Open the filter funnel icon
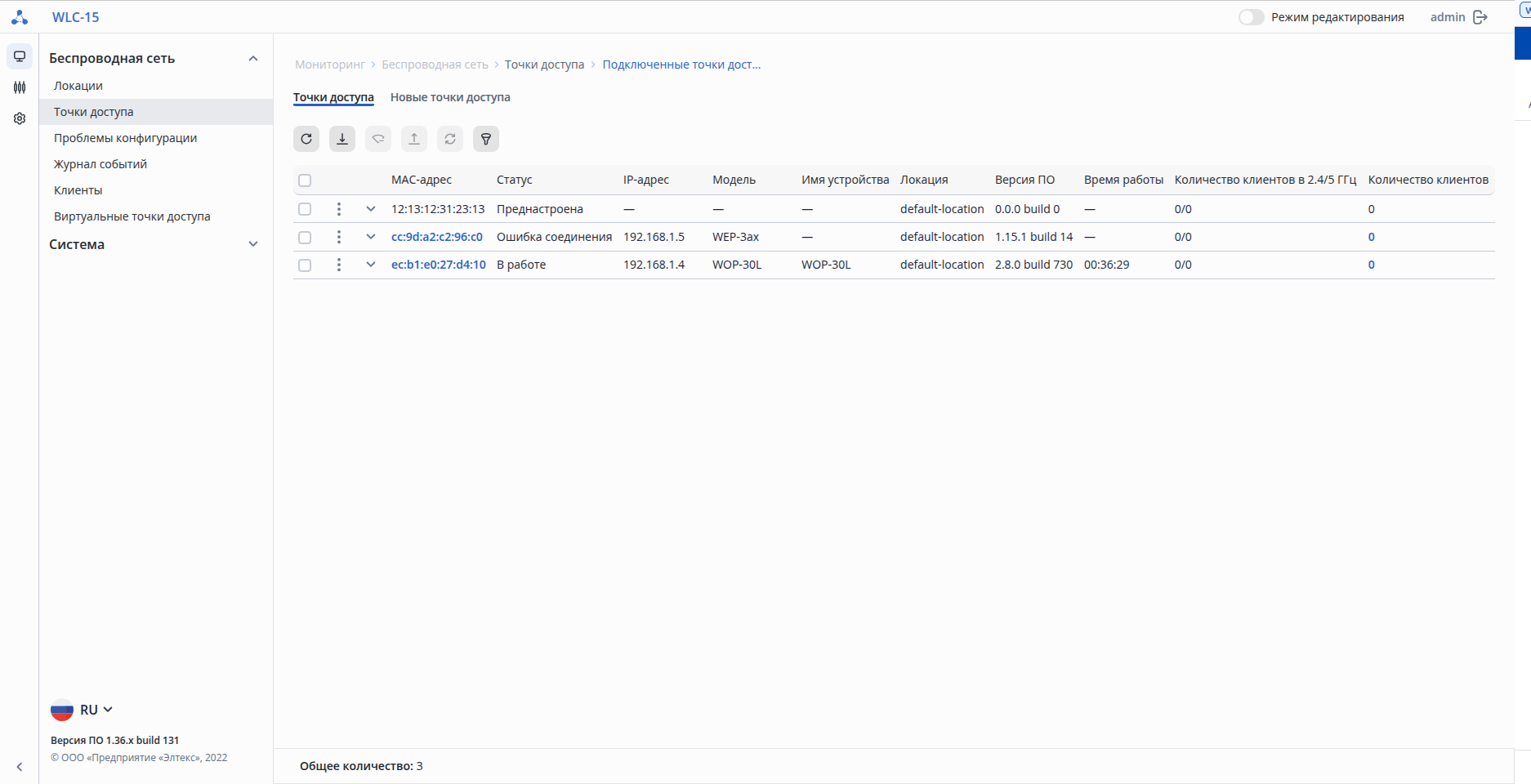The height and width of the screenshot is (784, 1531). pos(486,139)
